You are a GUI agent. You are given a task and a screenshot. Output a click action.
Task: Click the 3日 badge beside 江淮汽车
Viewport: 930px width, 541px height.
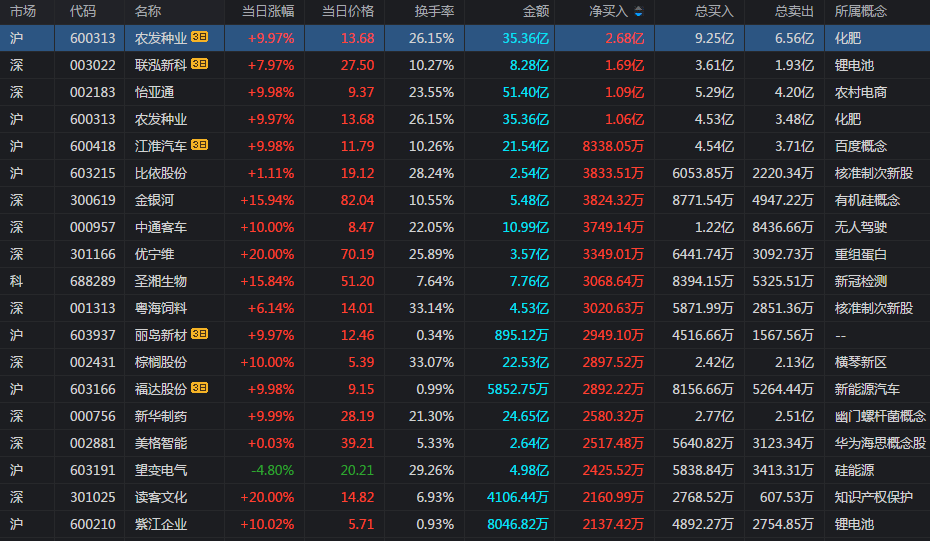(x=199, y=145)
